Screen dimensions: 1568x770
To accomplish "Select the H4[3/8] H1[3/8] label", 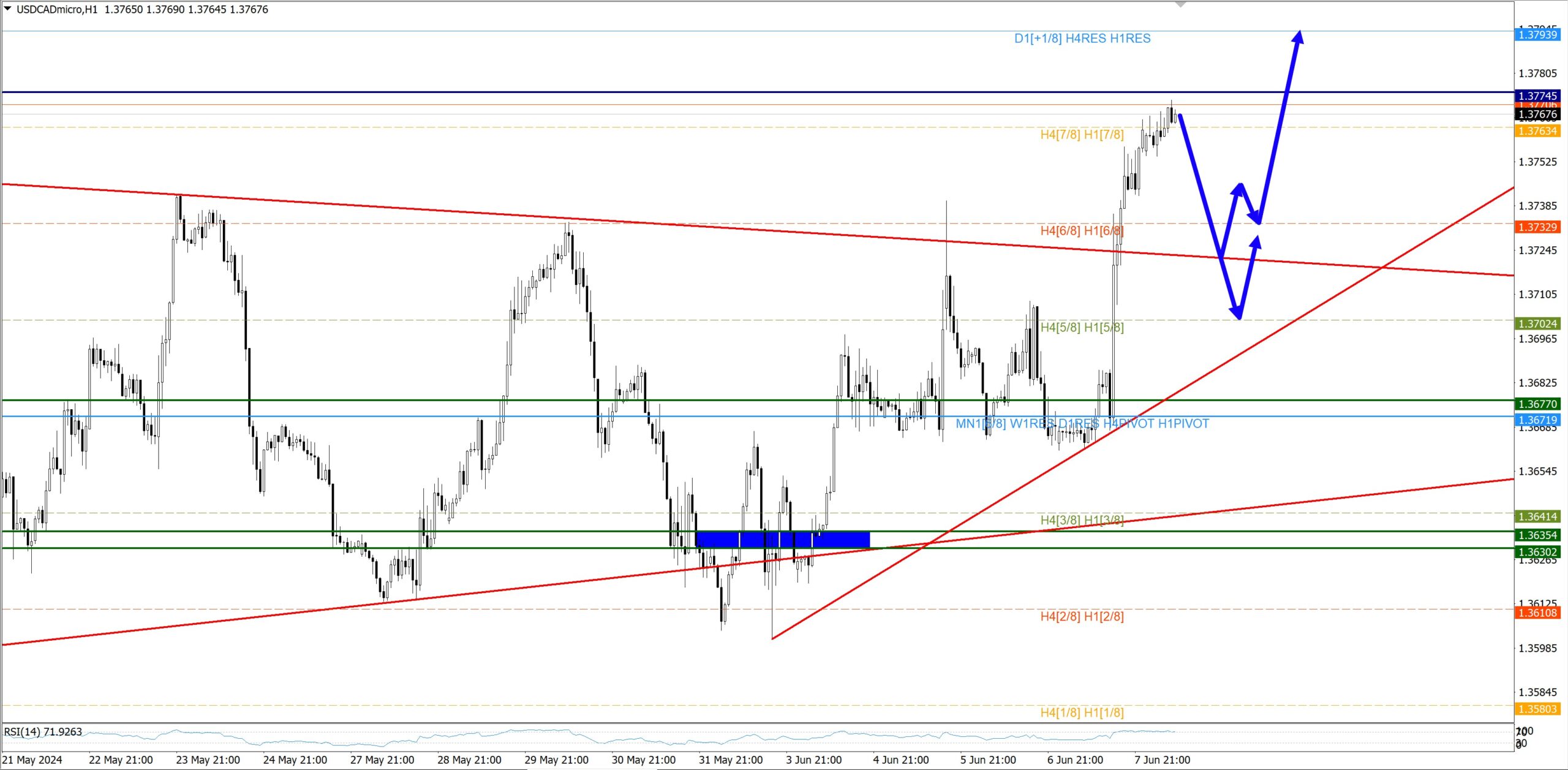I will 1082,520.
